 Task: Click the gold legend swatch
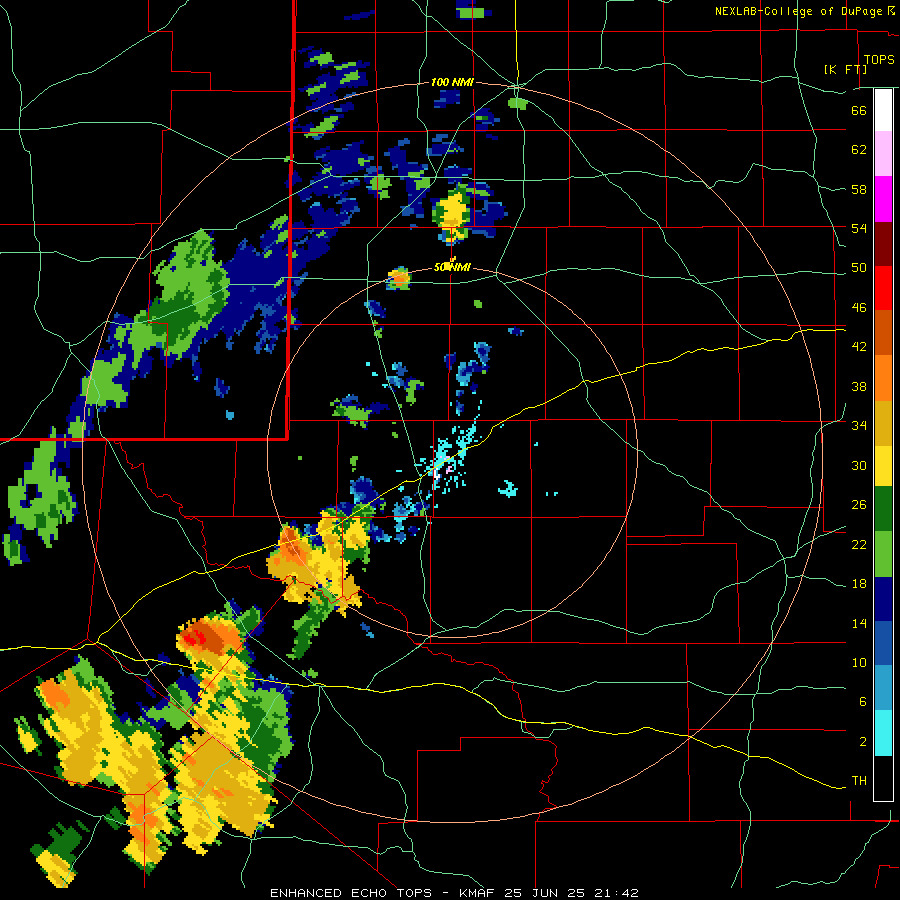tap(883, 423)
